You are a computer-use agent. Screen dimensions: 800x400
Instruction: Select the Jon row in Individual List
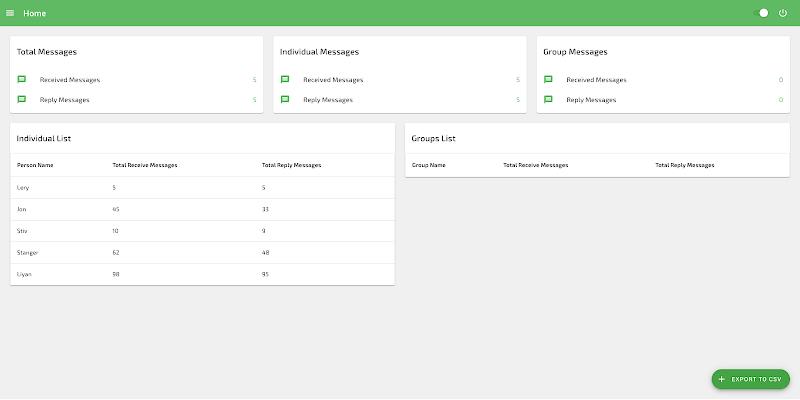click(x=202, y=209)
